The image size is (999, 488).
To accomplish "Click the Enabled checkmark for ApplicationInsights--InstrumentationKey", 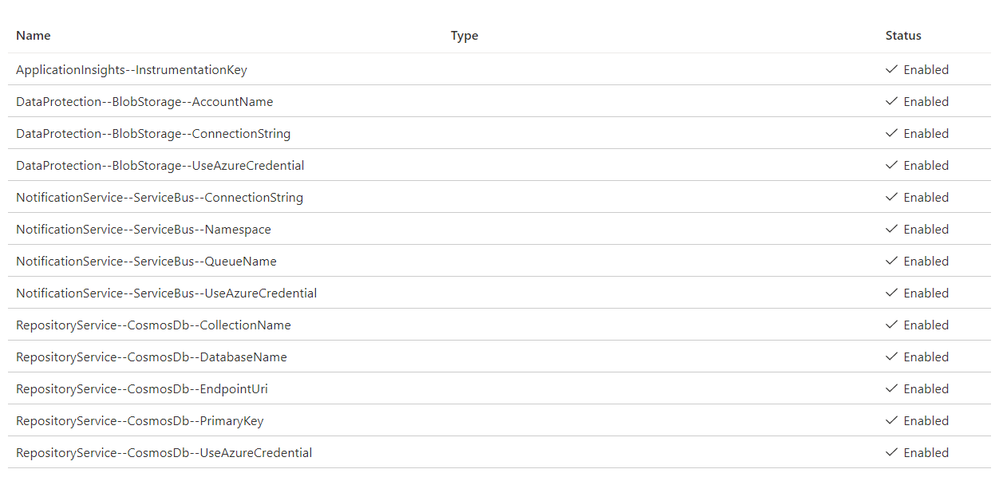I will tap(891, 69).
